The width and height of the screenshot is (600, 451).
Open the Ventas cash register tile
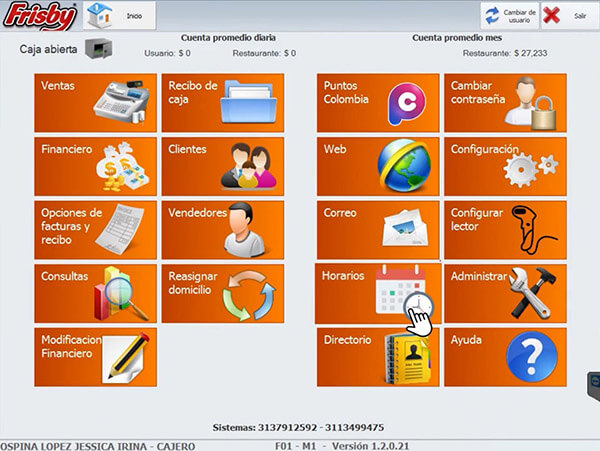(x=96, y=103)
